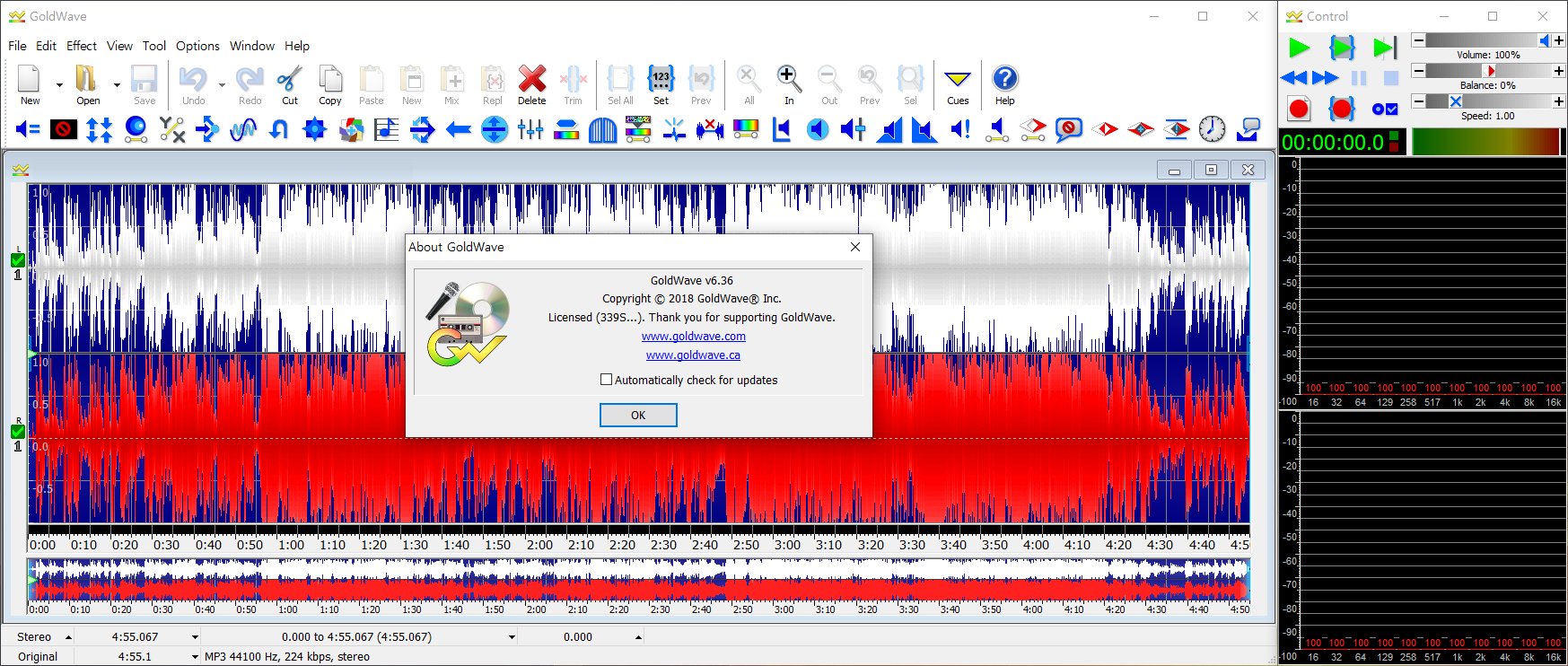Toggle right channel green checkbox
Viewport: 1568px width, 666px height.
click(18, 432)
